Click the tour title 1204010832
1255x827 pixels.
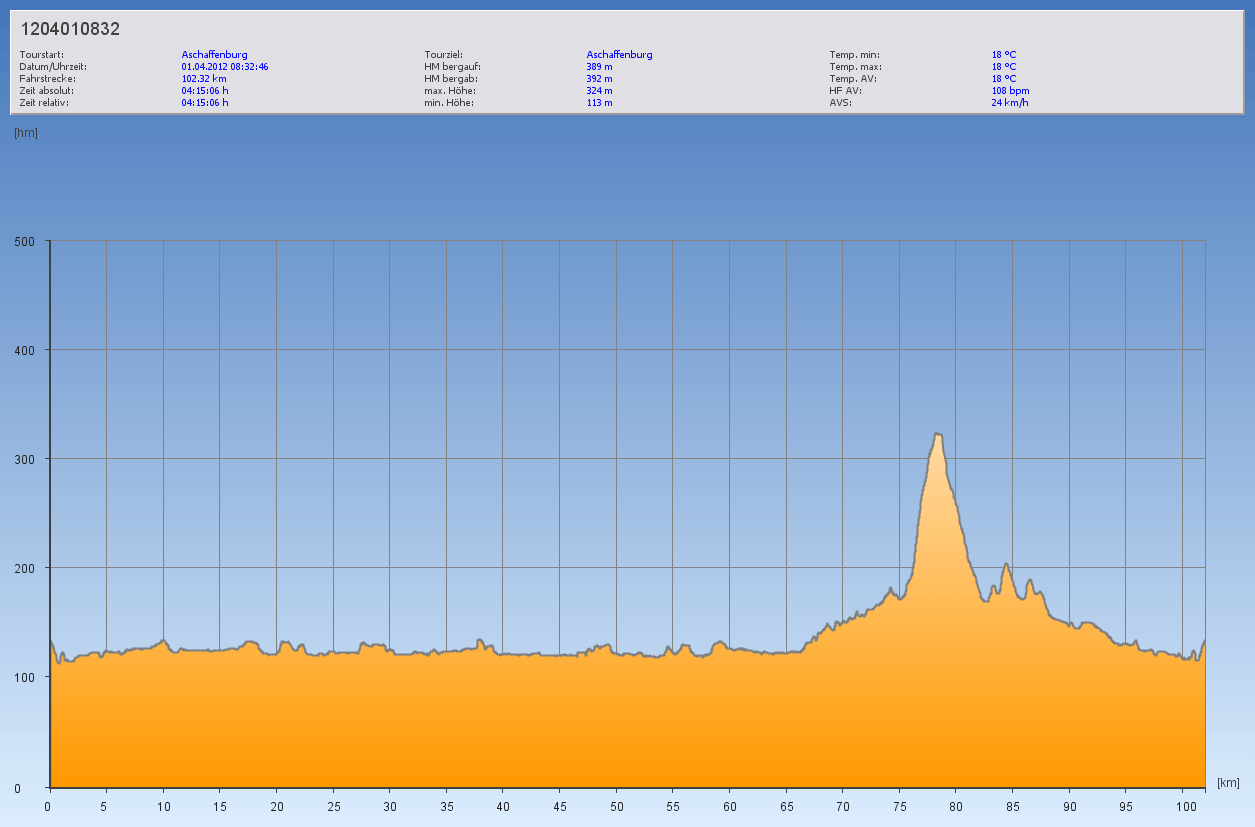[70, 29]
